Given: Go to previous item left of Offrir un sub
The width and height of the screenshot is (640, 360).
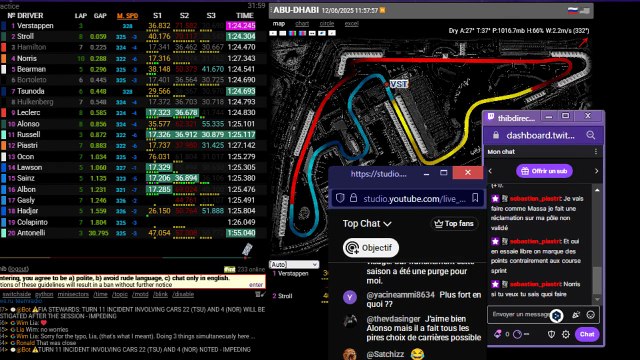Looking at the screenshot, I should 490,171.
